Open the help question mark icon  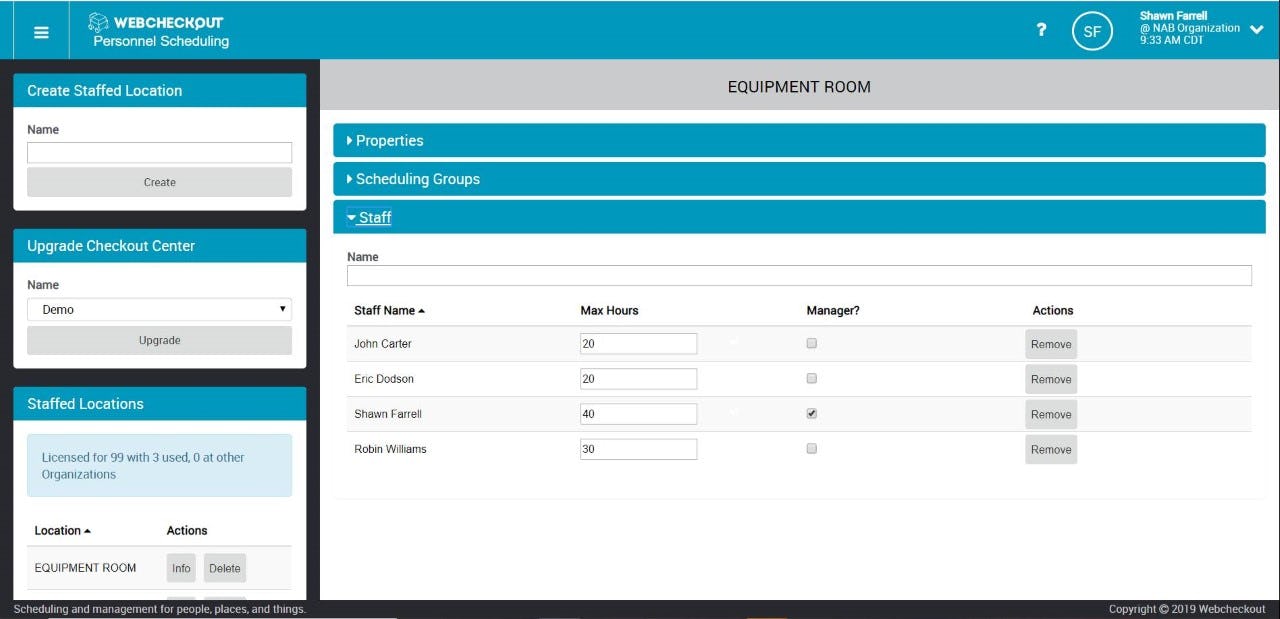tap(1040, 30)
